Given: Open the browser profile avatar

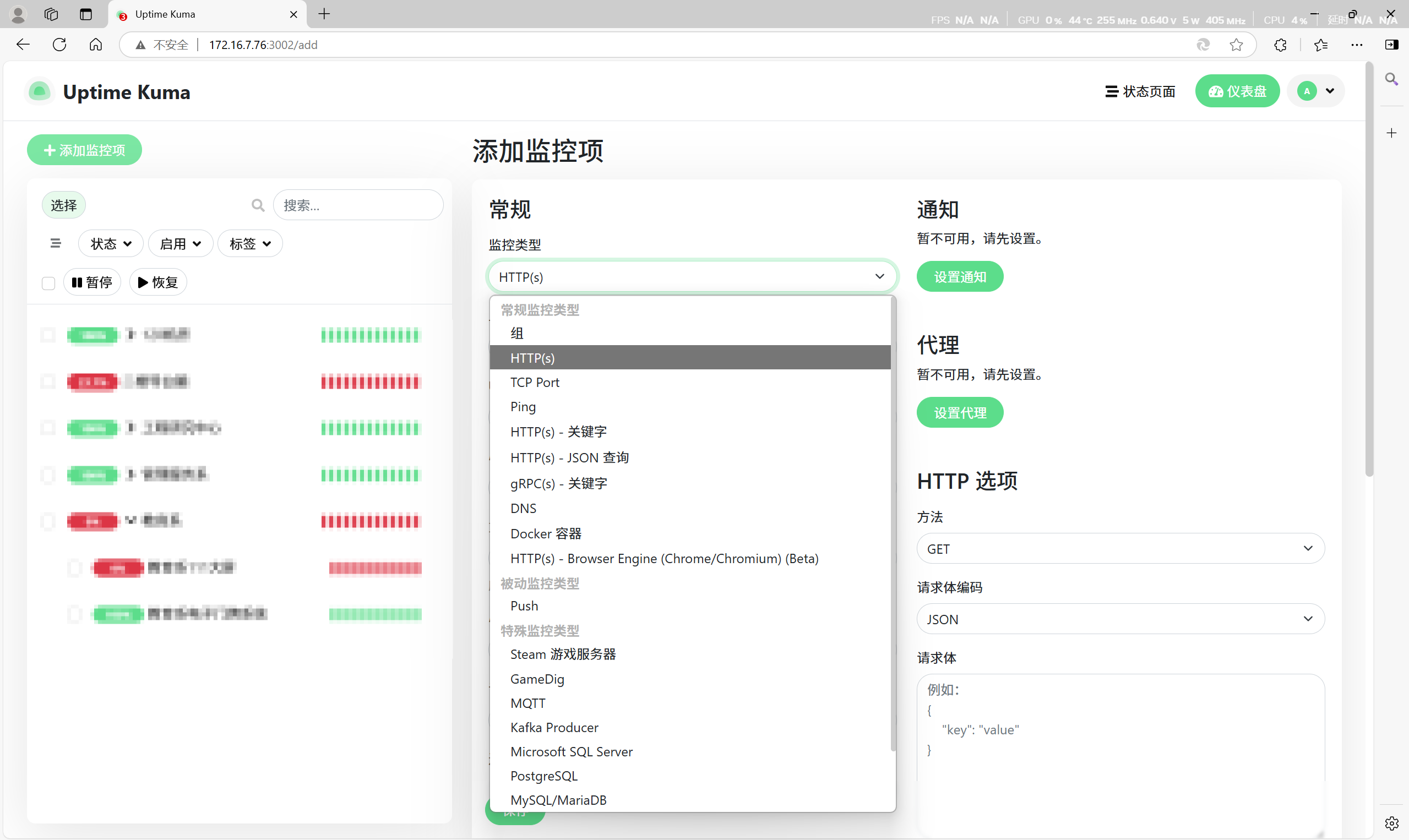Looking at the screenshot, I should [18, 14].
